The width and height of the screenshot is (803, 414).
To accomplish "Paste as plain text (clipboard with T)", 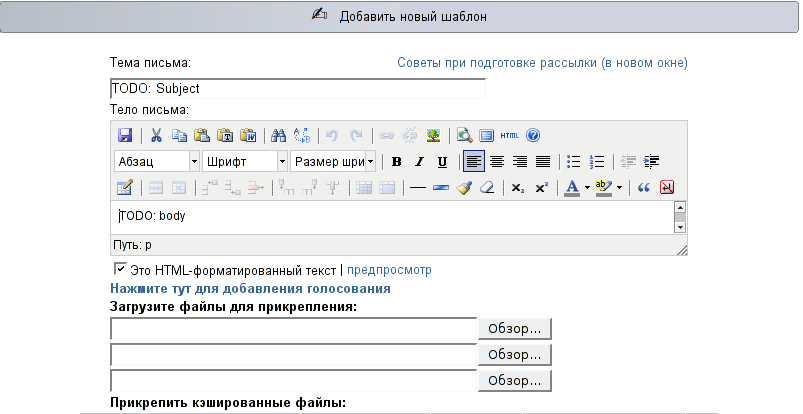I will tap(225, 135).
